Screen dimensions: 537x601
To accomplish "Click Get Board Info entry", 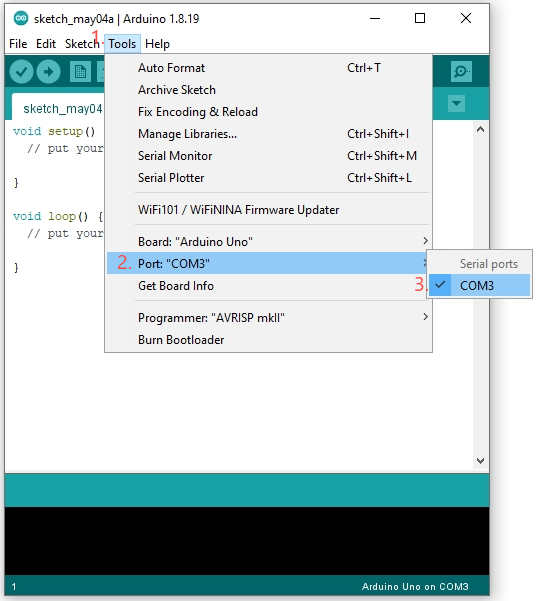I will 268,286.
